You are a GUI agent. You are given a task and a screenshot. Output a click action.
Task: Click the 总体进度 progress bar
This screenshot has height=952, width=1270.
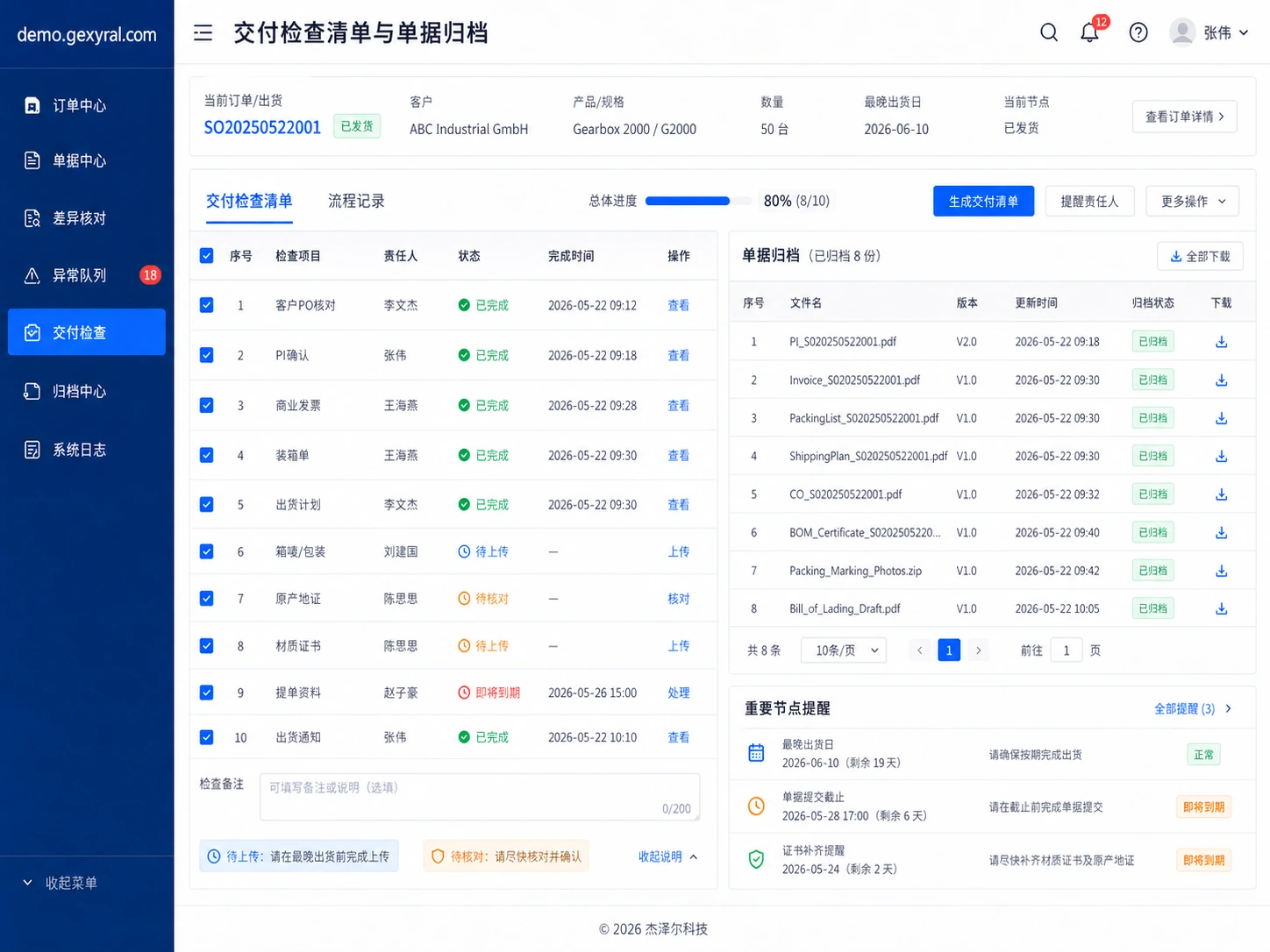698,201
